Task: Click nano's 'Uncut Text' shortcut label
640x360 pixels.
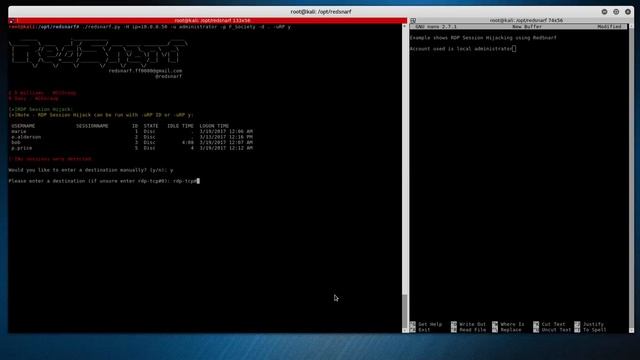Action: 556,330
